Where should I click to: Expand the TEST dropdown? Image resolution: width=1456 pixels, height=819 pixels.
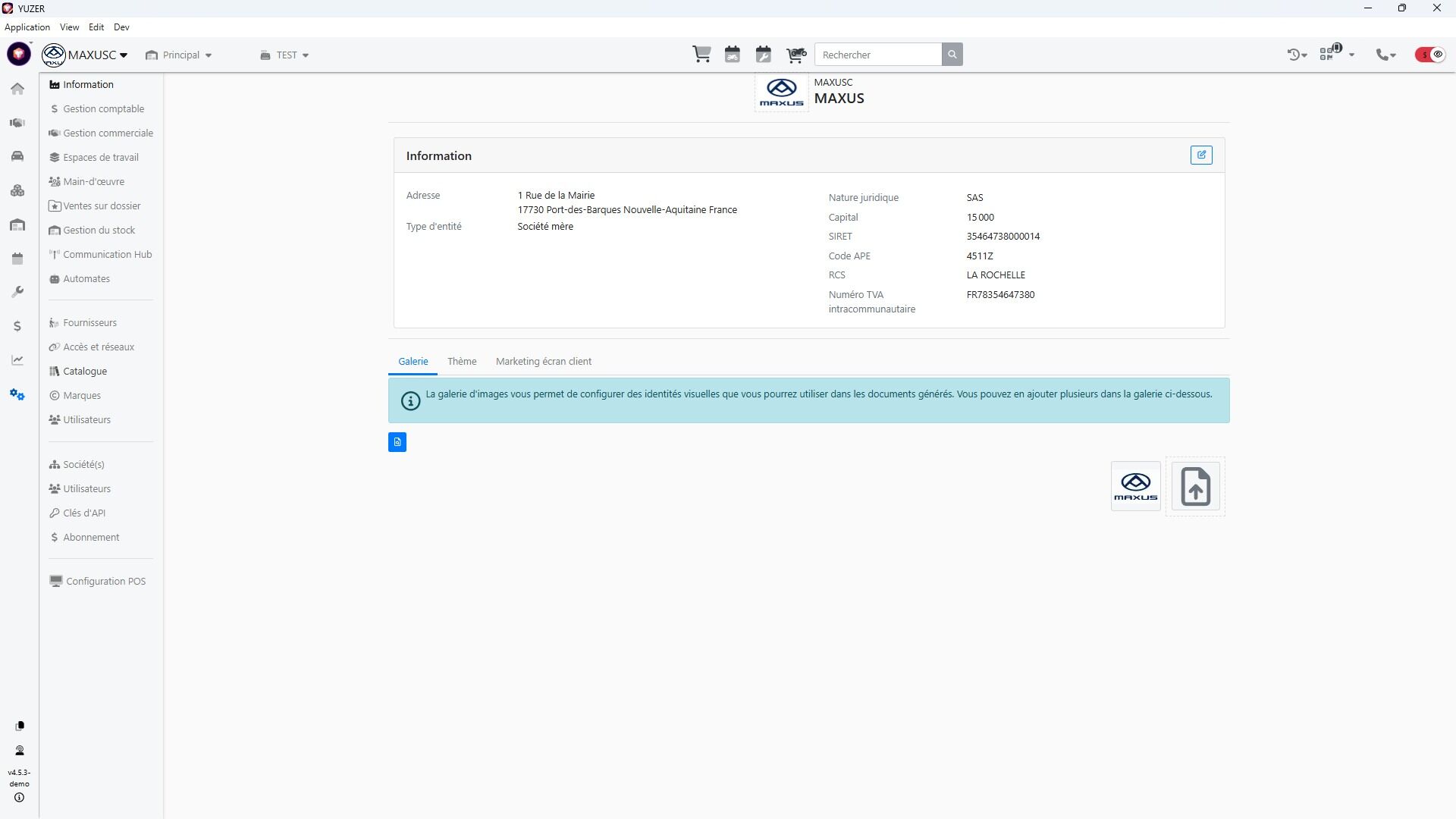[284, 55]
